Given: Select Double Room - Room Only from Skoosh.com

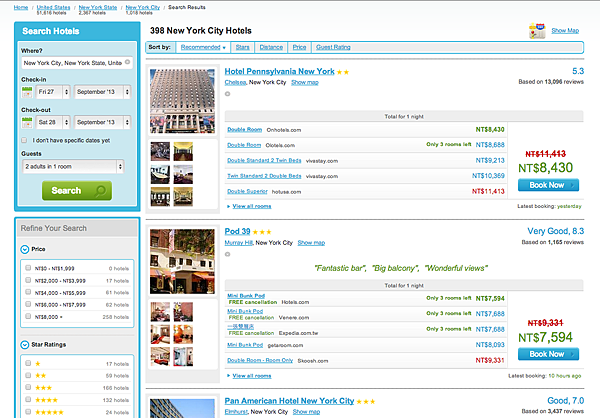Looking at the screenshot, I should coord(260,361).
